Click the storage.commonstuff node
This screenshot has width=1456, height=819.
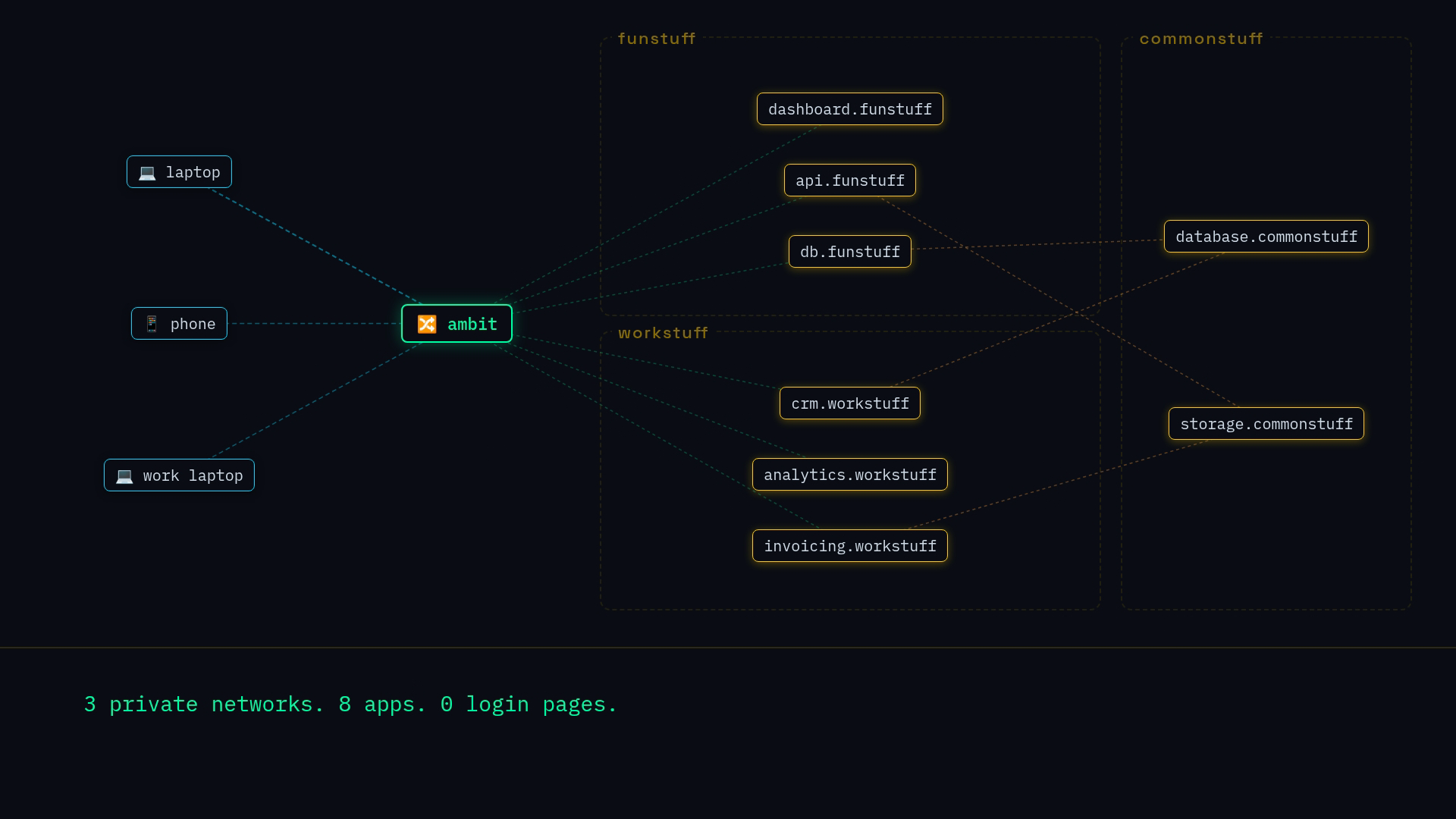coord(1266,424)
